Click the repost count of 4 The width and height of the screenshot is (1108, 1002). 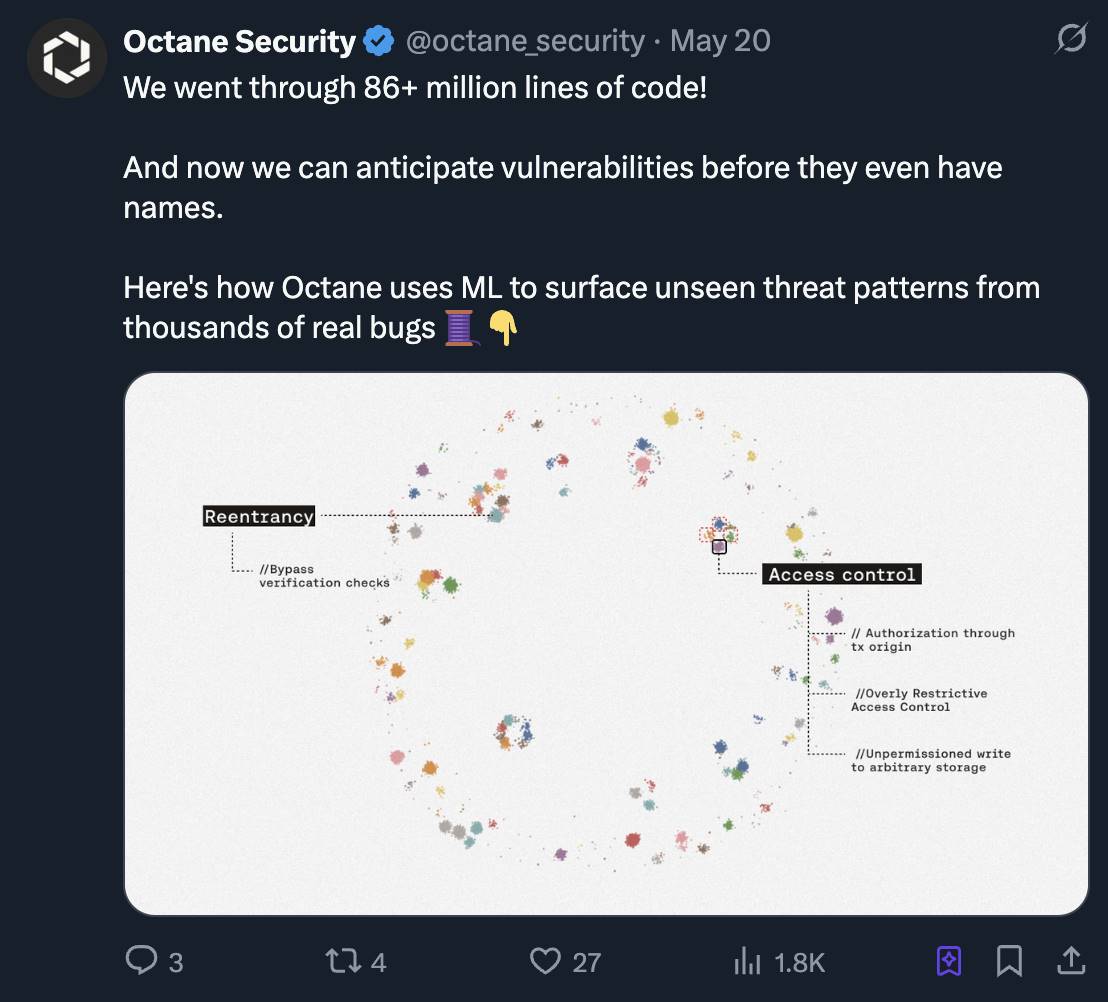[x=378, y=962]
